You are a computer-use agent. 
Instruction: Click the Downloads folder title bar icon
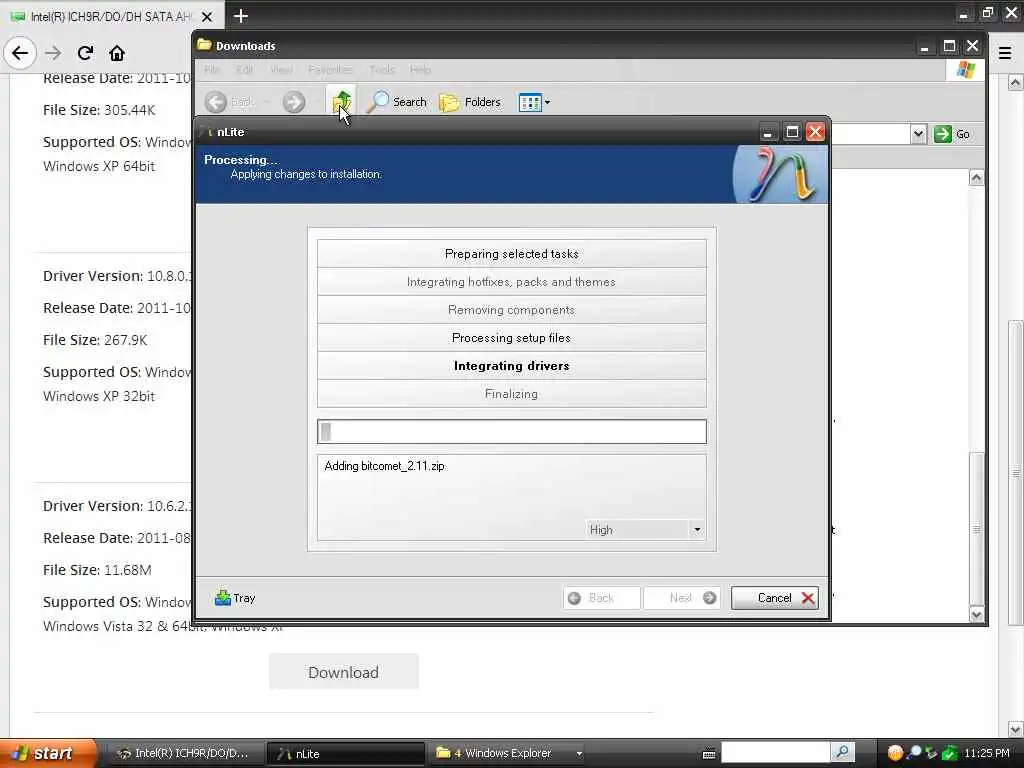coord(204,45)
